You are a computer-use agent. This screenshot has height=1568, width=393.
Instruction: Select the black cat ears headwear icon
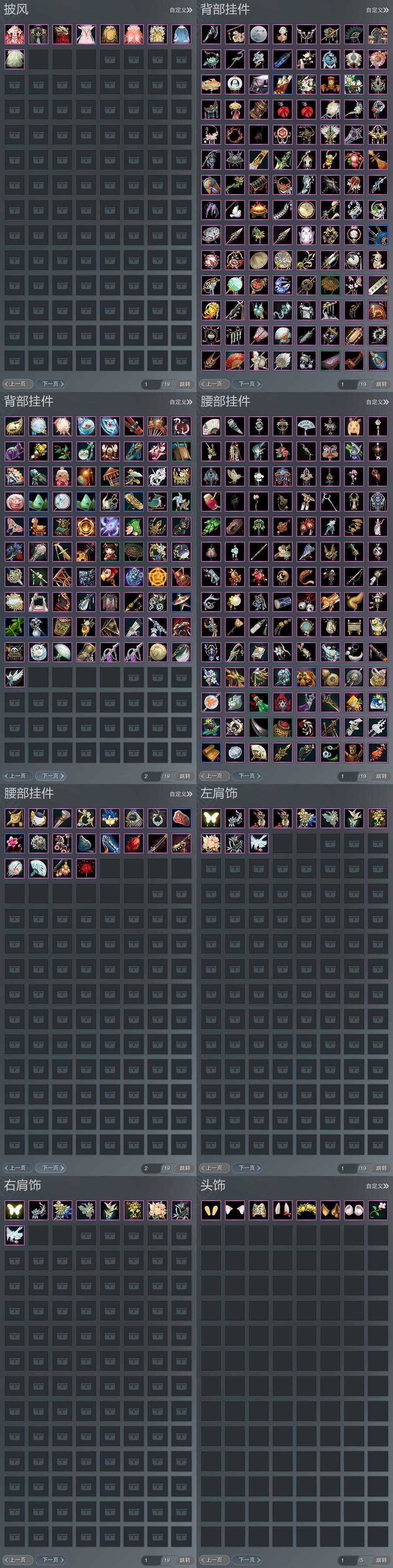click(235, 1210)
